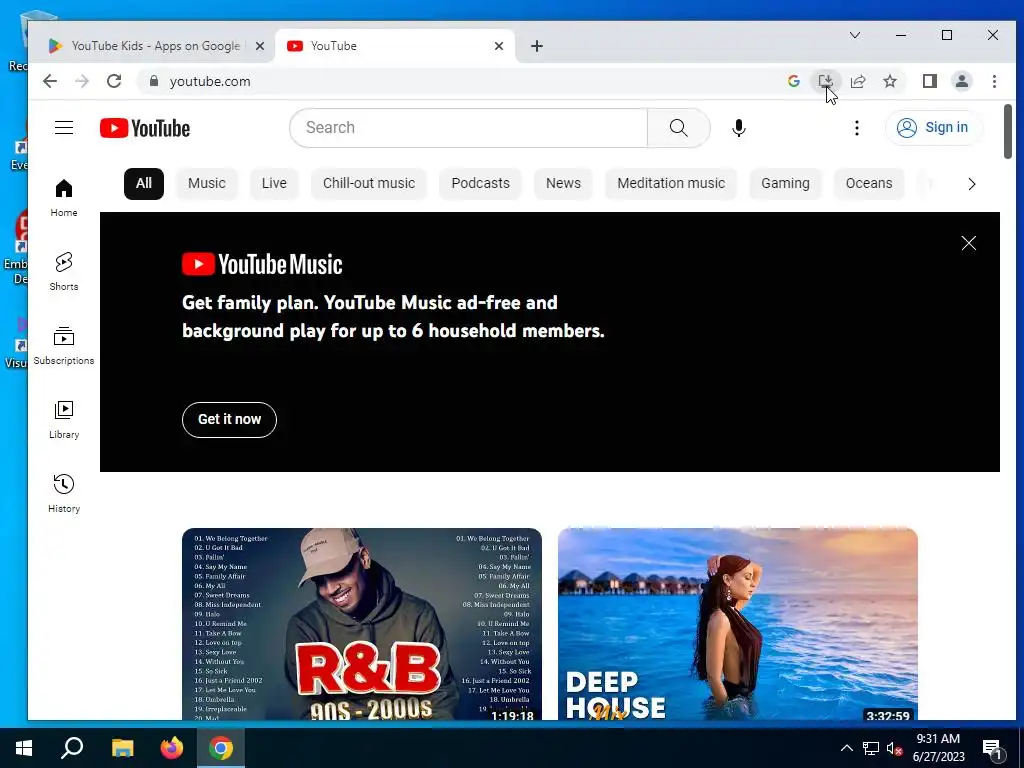Viewport: 1024px width, 768px height.
Task: Select the Oceans filter chip
Action: click(869, 184)
